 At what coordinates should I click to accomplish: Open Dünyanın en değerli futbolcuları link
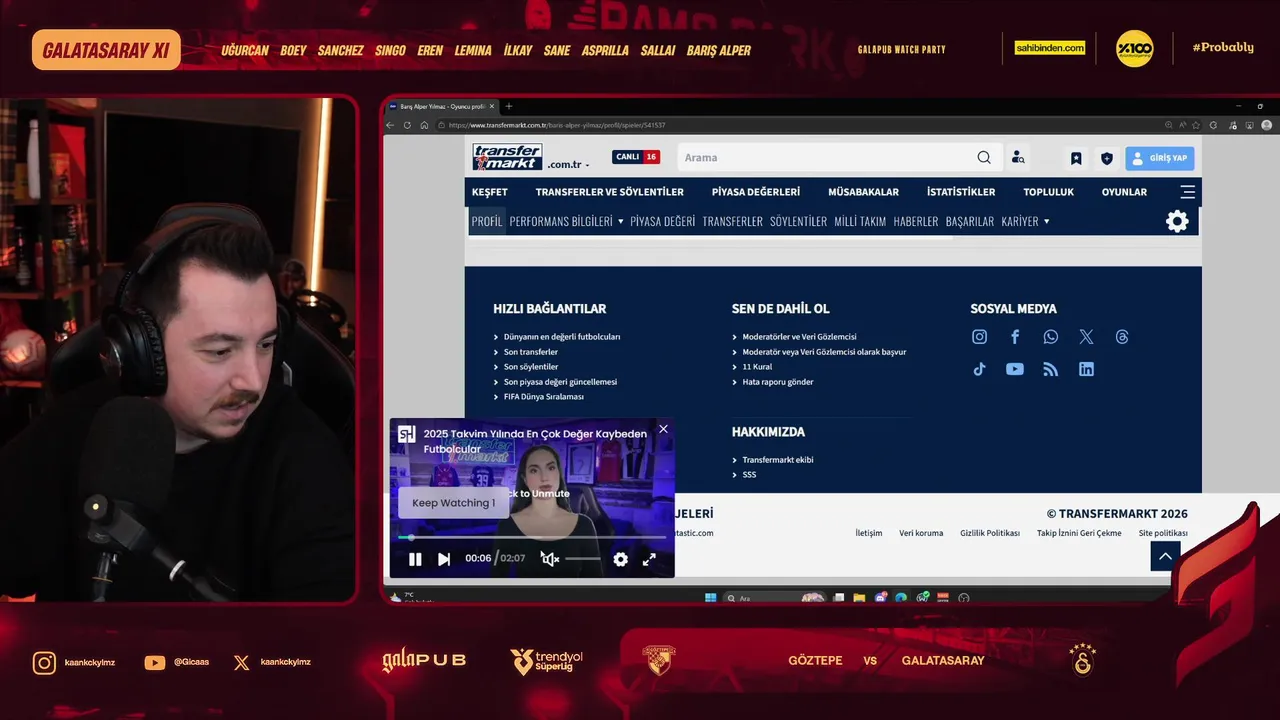pyautogui.click(x=562, y=337)
